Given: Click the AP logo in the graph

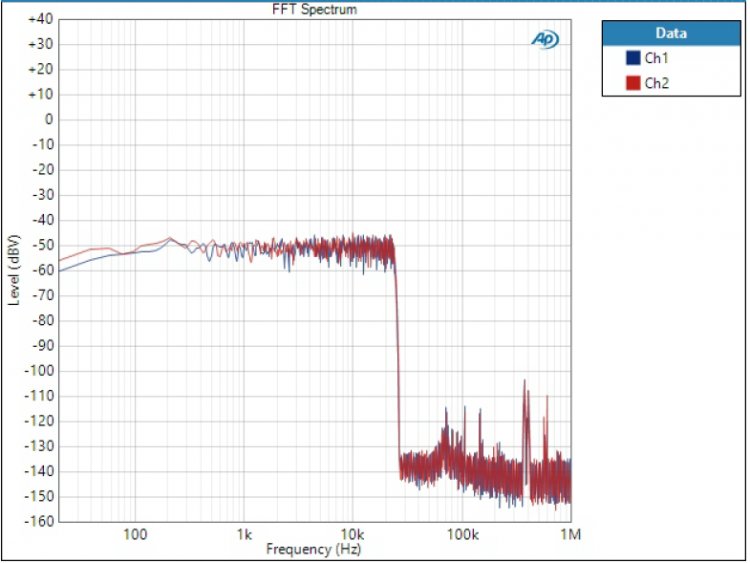Looking at the screenshot, I should click(x=545, y=39).
